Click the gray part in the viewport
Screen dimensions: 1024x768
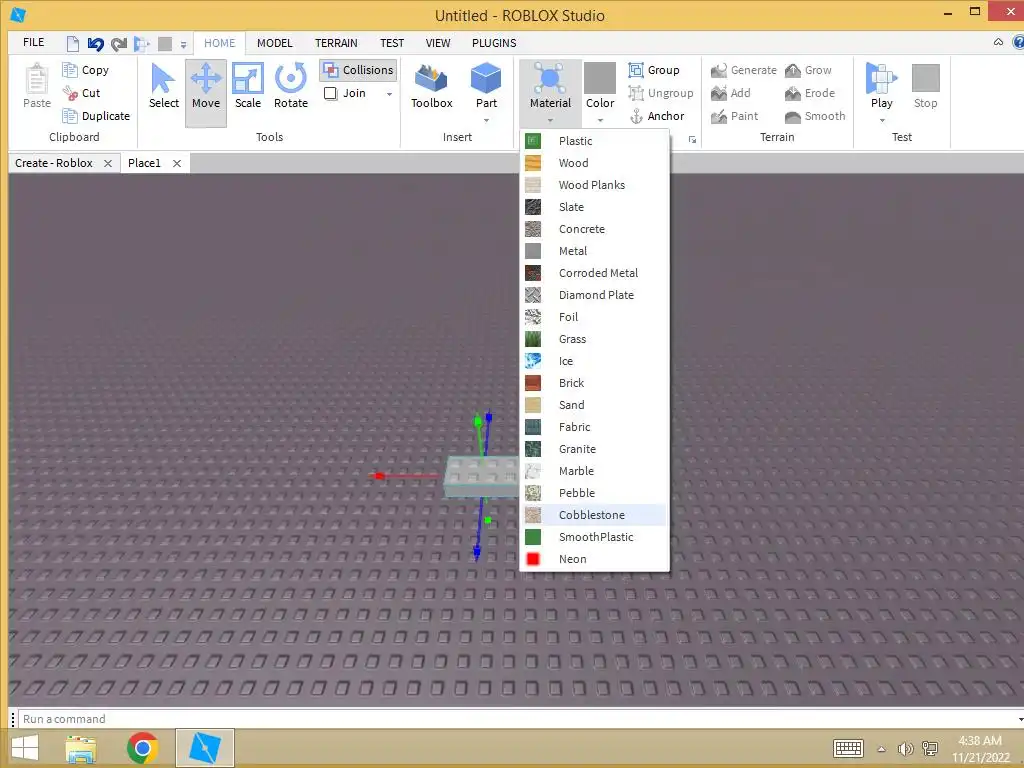click(x=480, y=477)
